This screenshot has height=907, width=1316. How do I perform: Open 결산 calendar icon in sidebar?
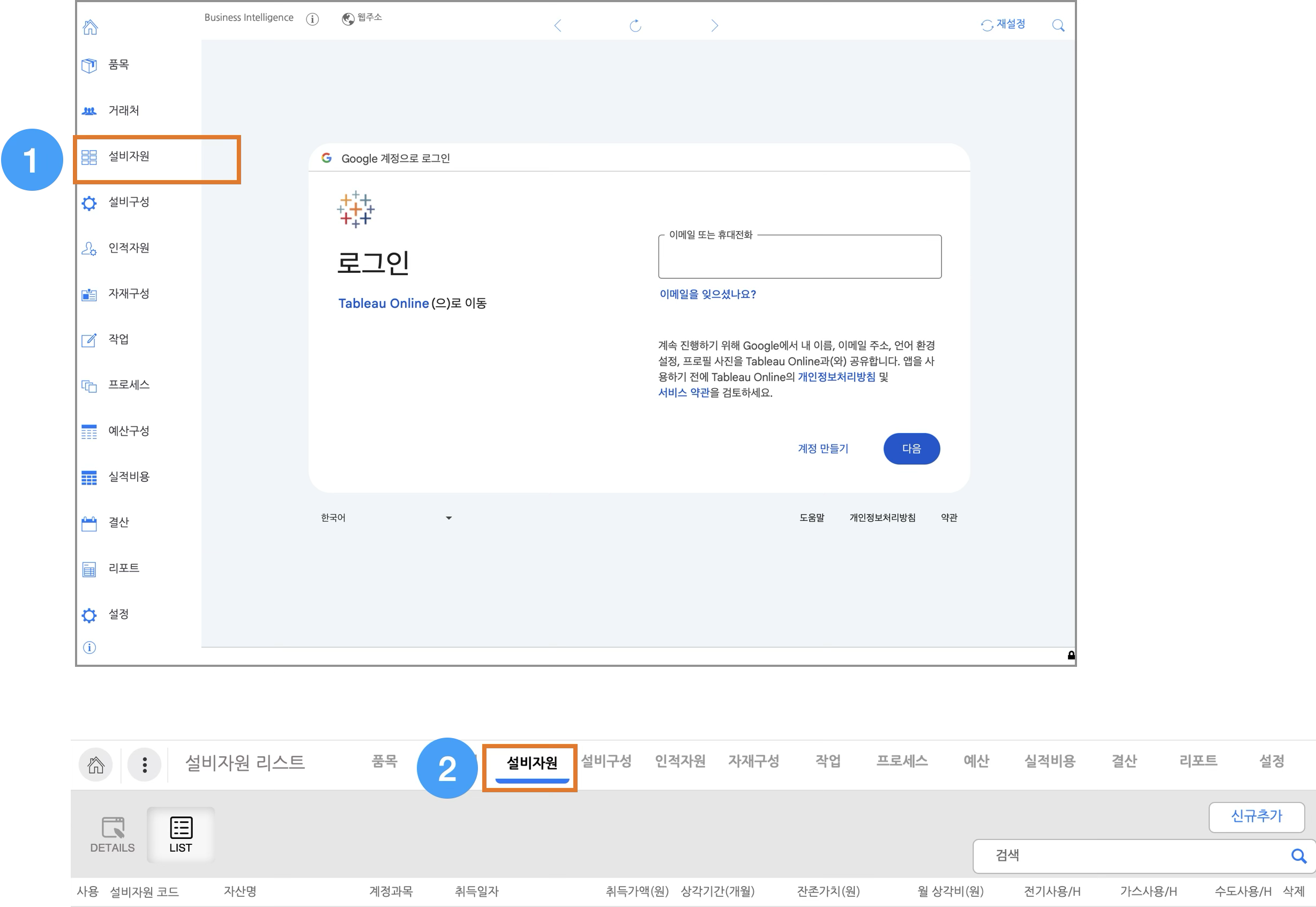[x=89, y=523]
